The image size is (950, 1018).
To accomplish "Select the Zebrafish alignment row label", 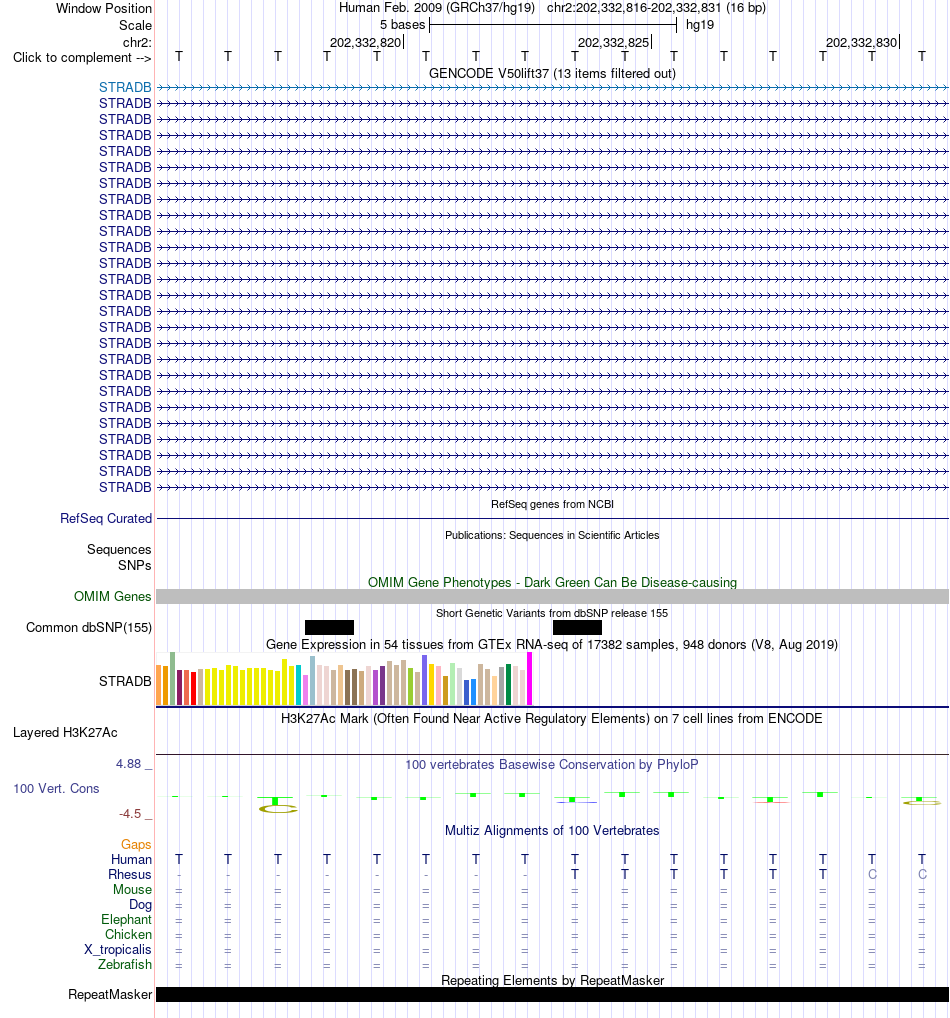I will 125,964.
